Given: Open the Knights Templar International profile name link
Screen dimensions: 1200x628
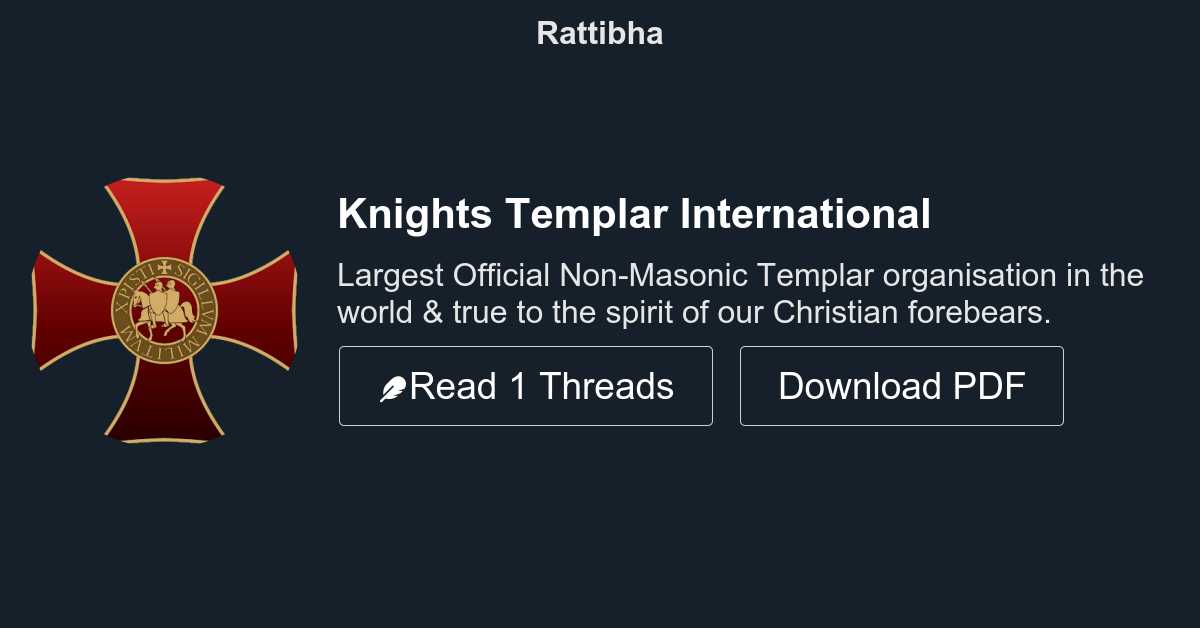Looking at the screenshot, I should (636, 213).
